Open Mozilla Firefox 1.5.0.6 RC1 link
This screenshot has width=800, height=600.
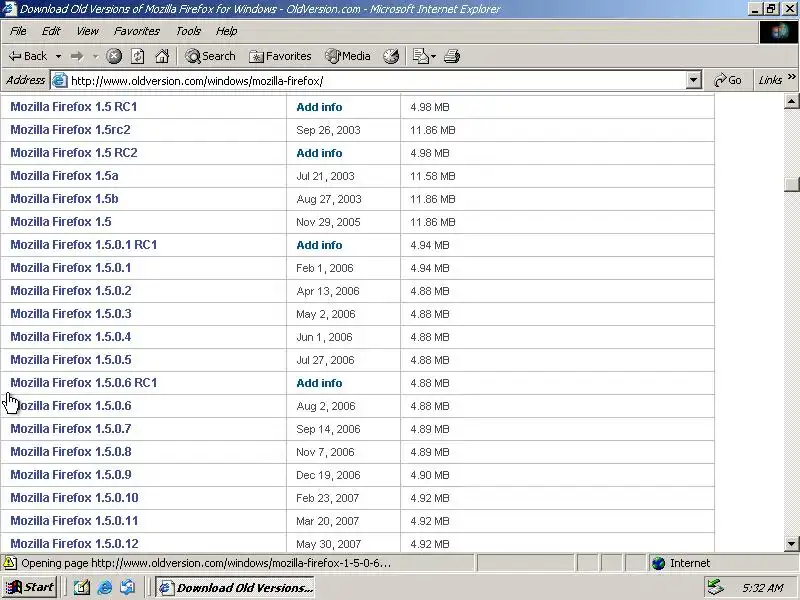click(x=84, y=383)
